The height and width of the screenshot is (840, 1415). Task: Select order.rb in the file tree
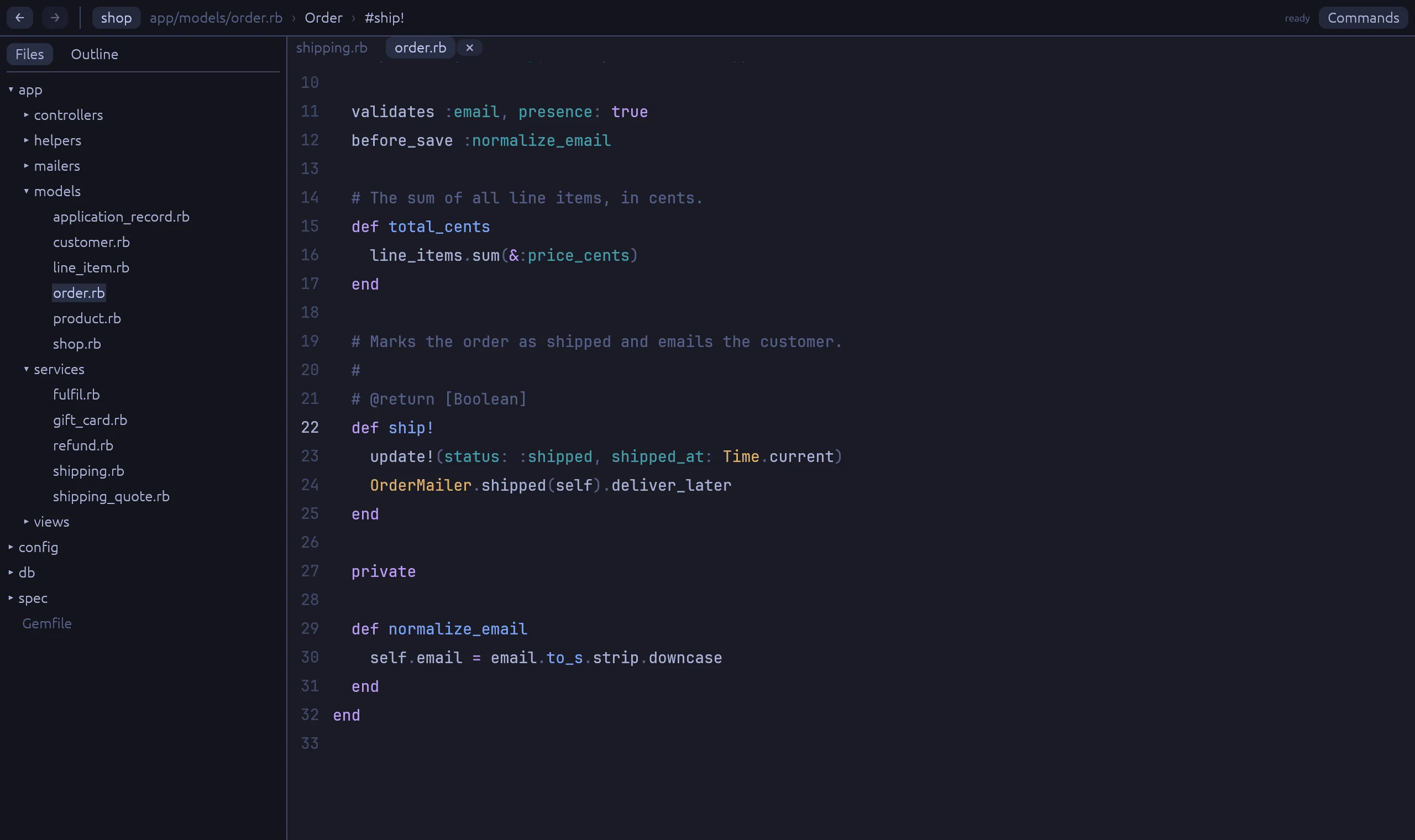(x=78, y=293)
